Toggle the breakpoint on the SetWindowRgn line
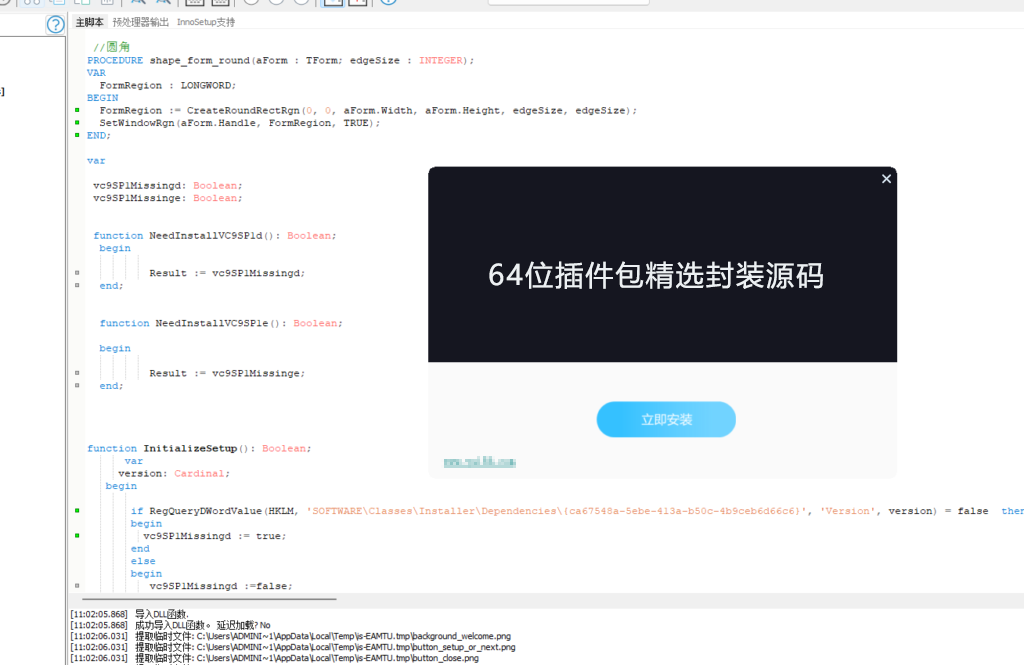This screenshot has height=665, width=1024. click(x=77, y=122)
